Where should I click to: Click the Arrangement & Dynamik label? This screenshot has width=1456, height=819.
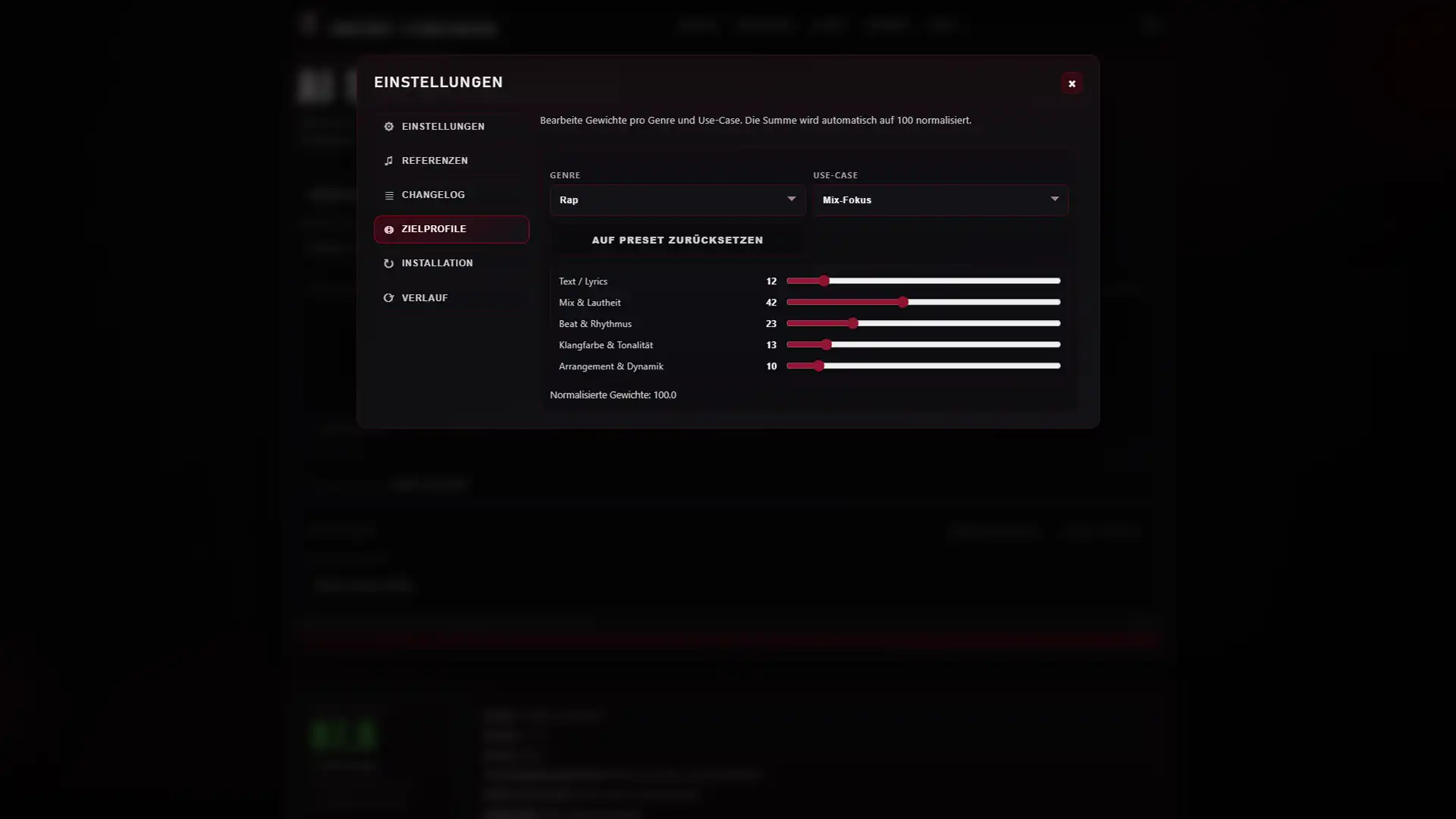click(x=610, y=366)
